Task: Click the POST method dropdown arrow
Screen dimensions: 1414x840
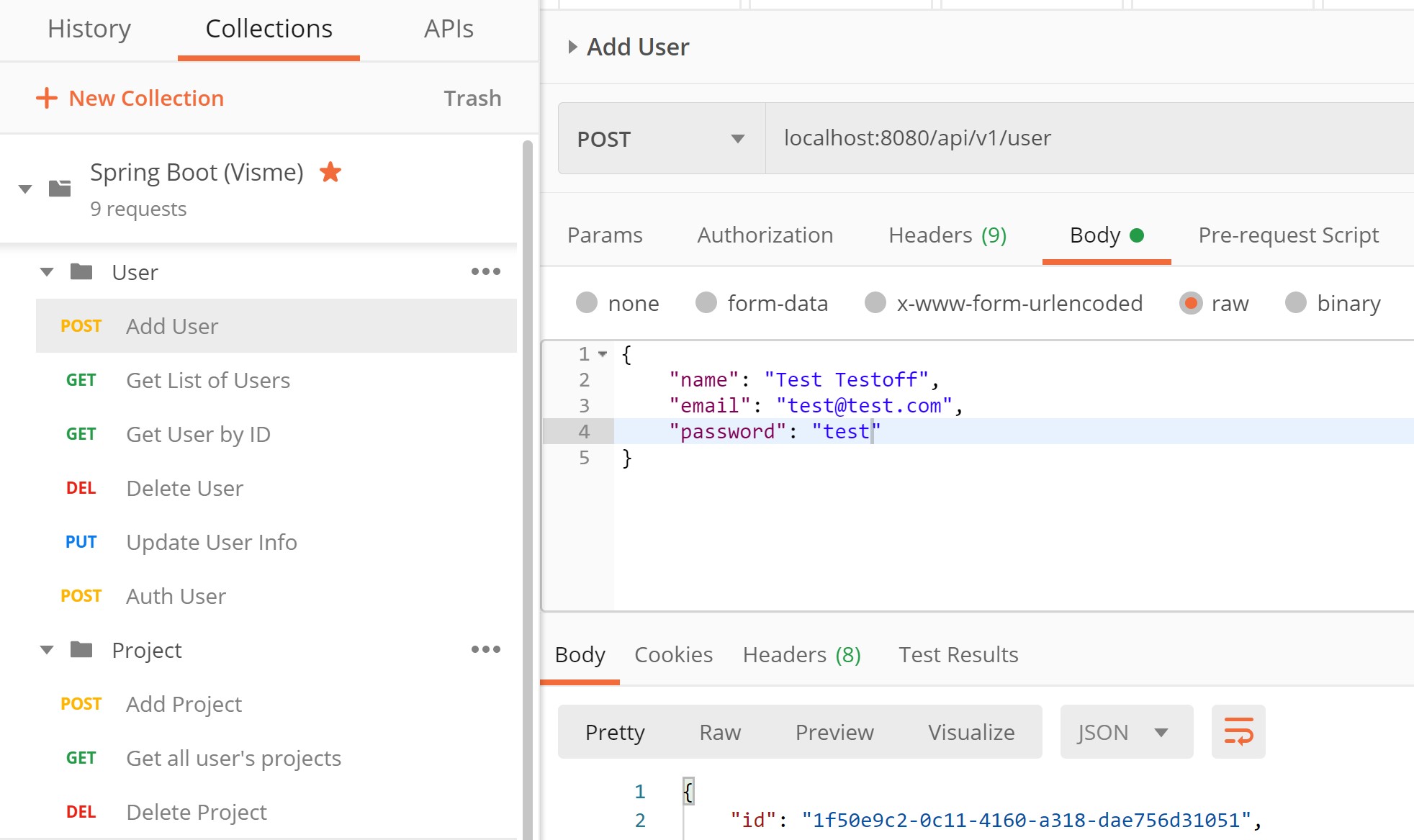Action: pos(736,138)
